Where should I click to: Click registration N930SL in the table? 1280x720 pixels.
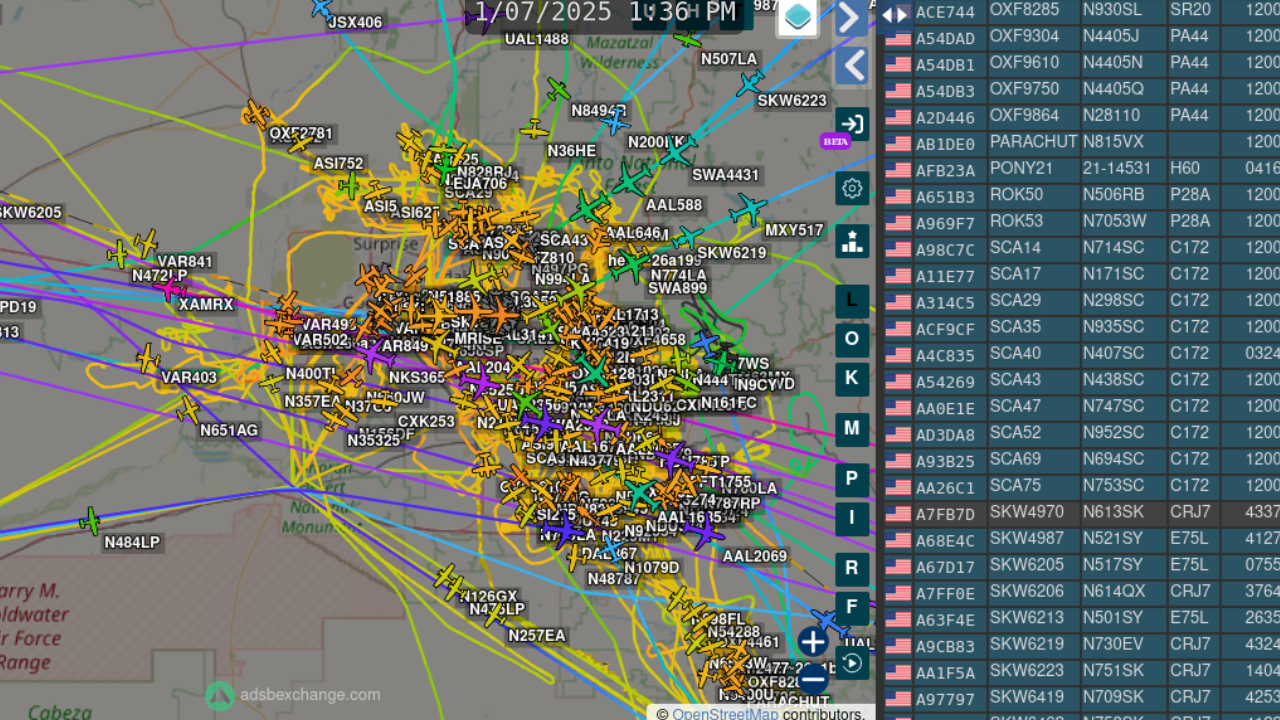point(1112,10)
